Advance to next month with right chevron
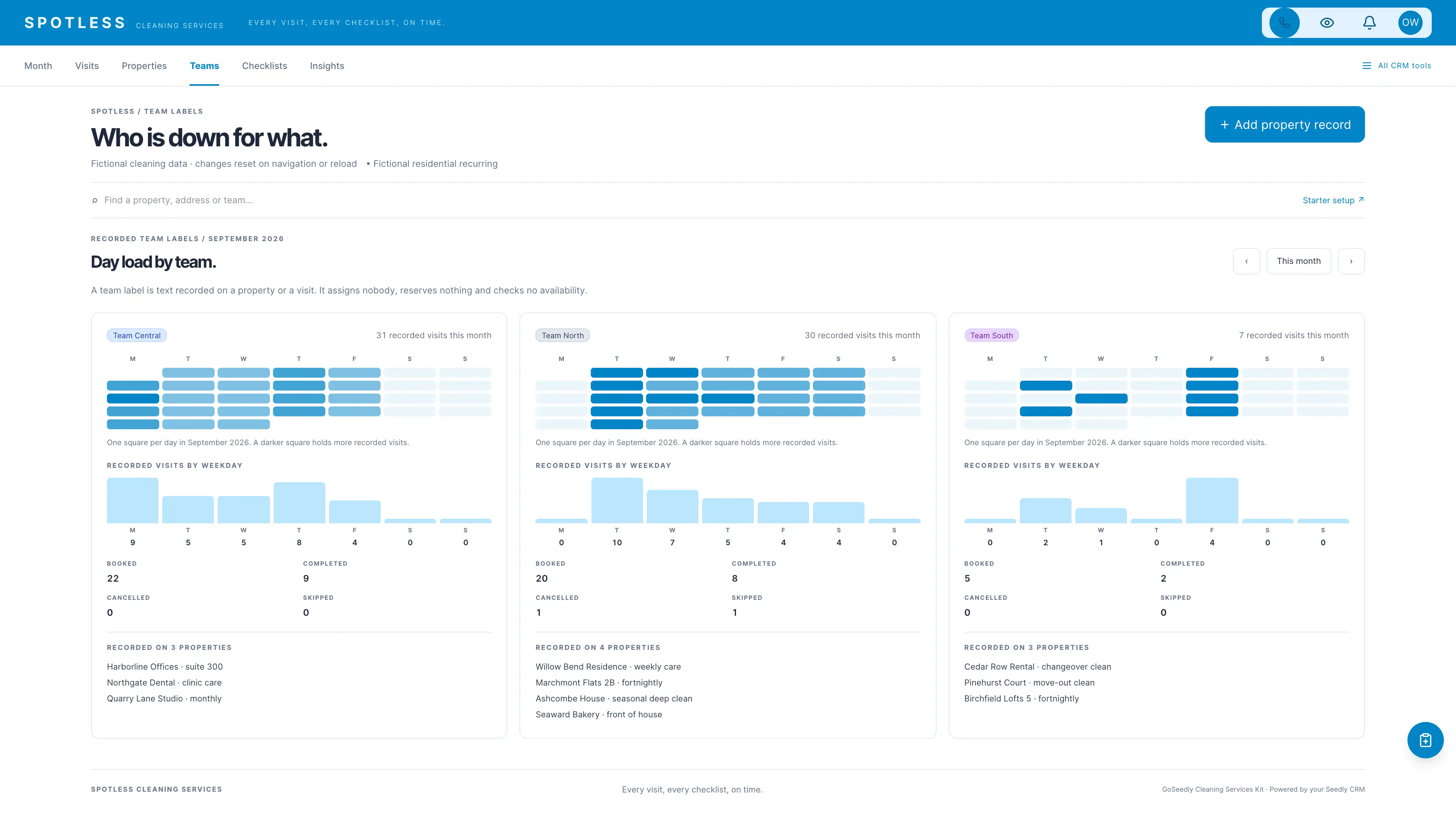The width and height of the screenshot is (1456, 819). click(x=1351, y=261)
